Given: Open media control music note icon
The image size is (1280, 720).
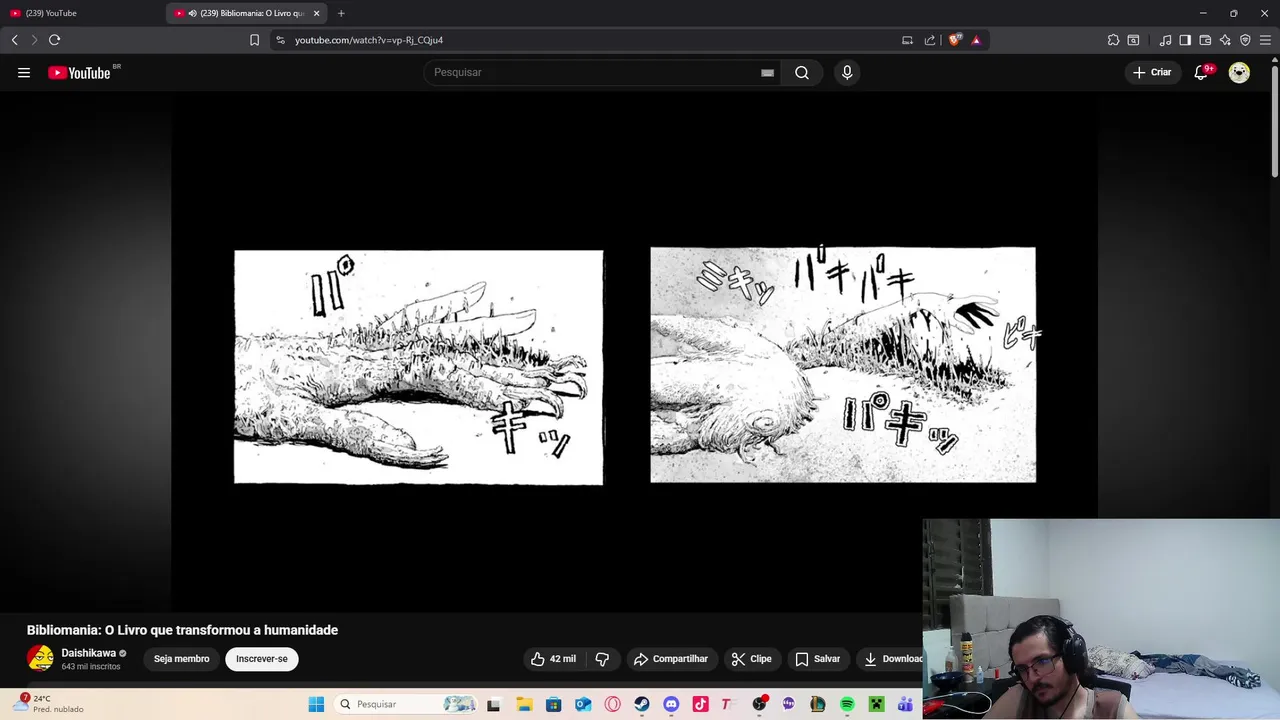Looking at the screenshot, I should [x=1165, y=40].
